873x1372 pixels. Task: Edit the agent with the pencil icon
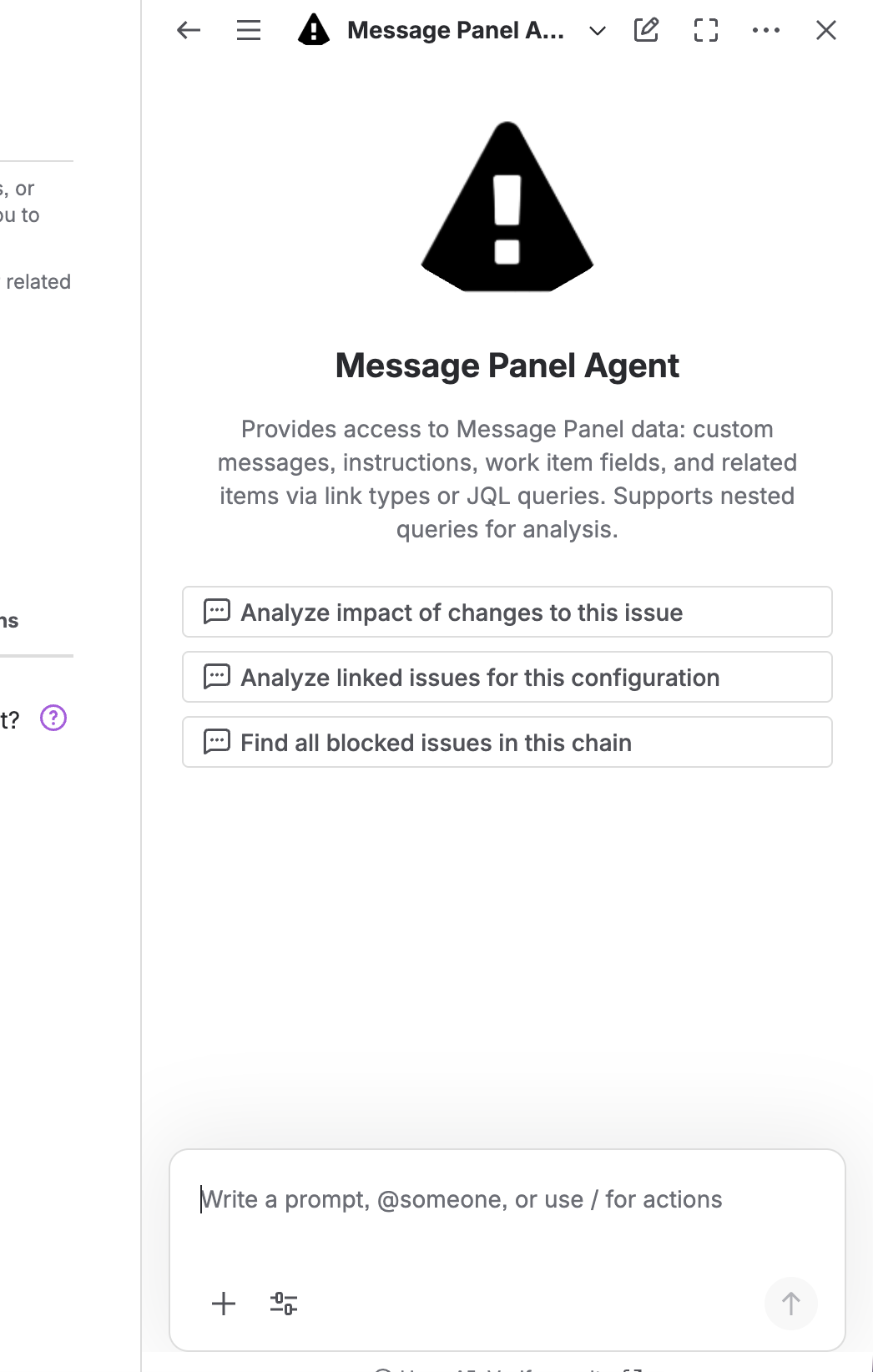(646, 30)
